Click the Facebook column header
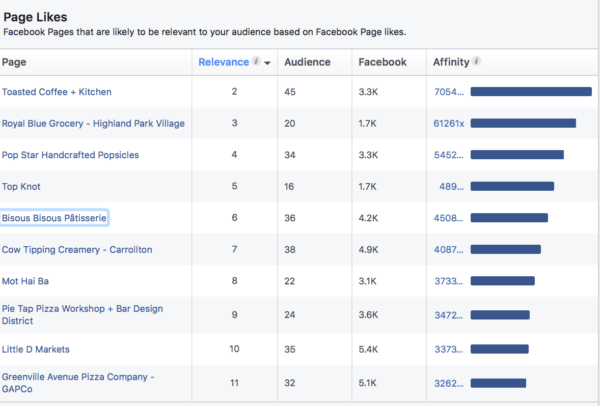Screen dimensions: 600x406 click(382, 62)
